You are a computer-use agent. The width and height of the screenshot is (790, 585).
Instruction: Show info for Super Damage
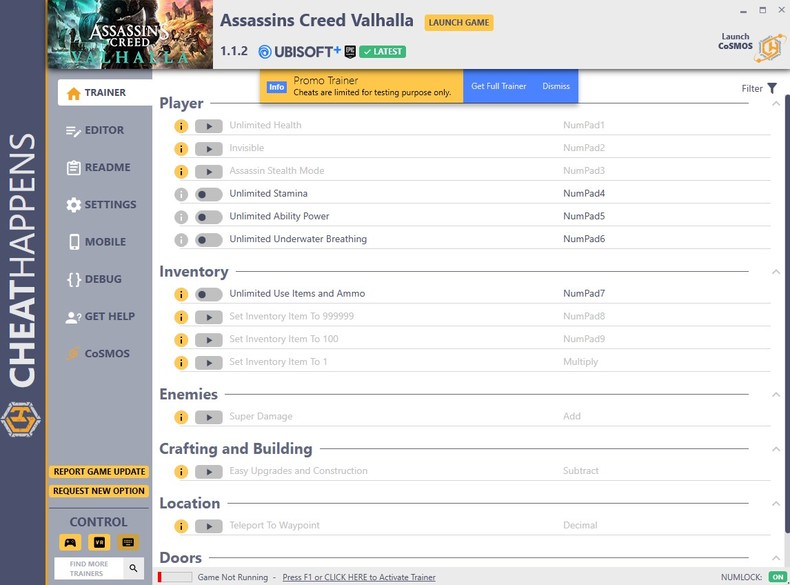(x=181, y=417)
